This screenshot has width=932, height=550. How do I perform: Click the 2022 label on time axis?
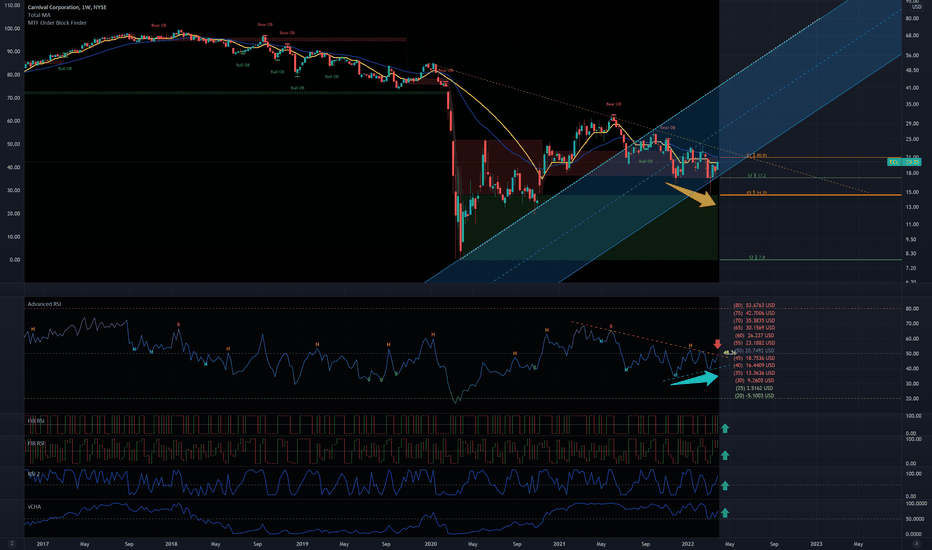[x=688, y=544]
